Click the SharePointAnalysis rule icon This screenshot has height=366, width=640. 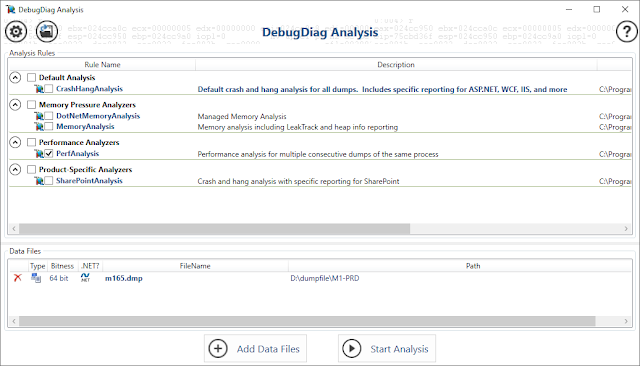[x=39, y=181]
